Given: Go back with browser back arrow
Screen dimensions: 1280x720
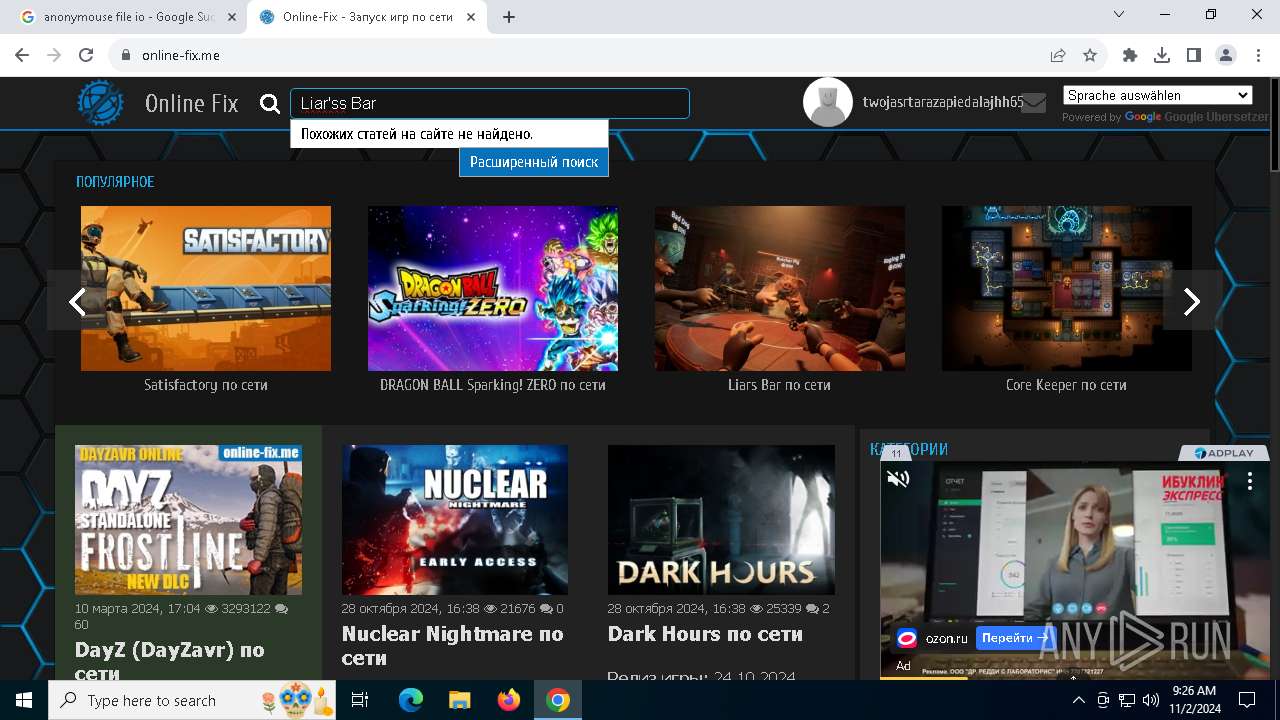Looking at the screenshot, I should click(22, 56).
